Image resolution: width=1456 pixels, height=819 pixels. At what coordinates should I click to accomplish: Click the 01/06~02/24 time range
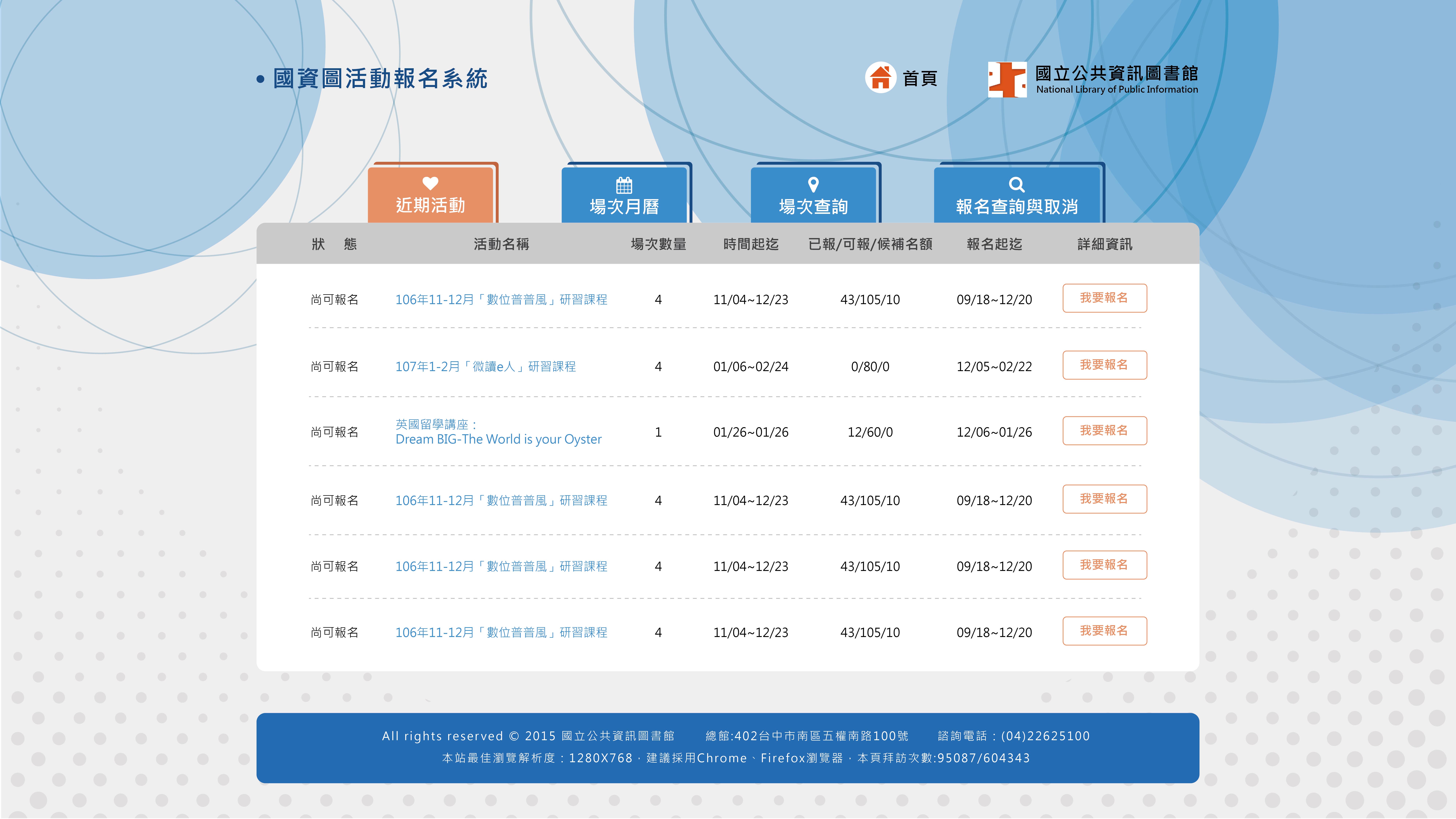751,367
